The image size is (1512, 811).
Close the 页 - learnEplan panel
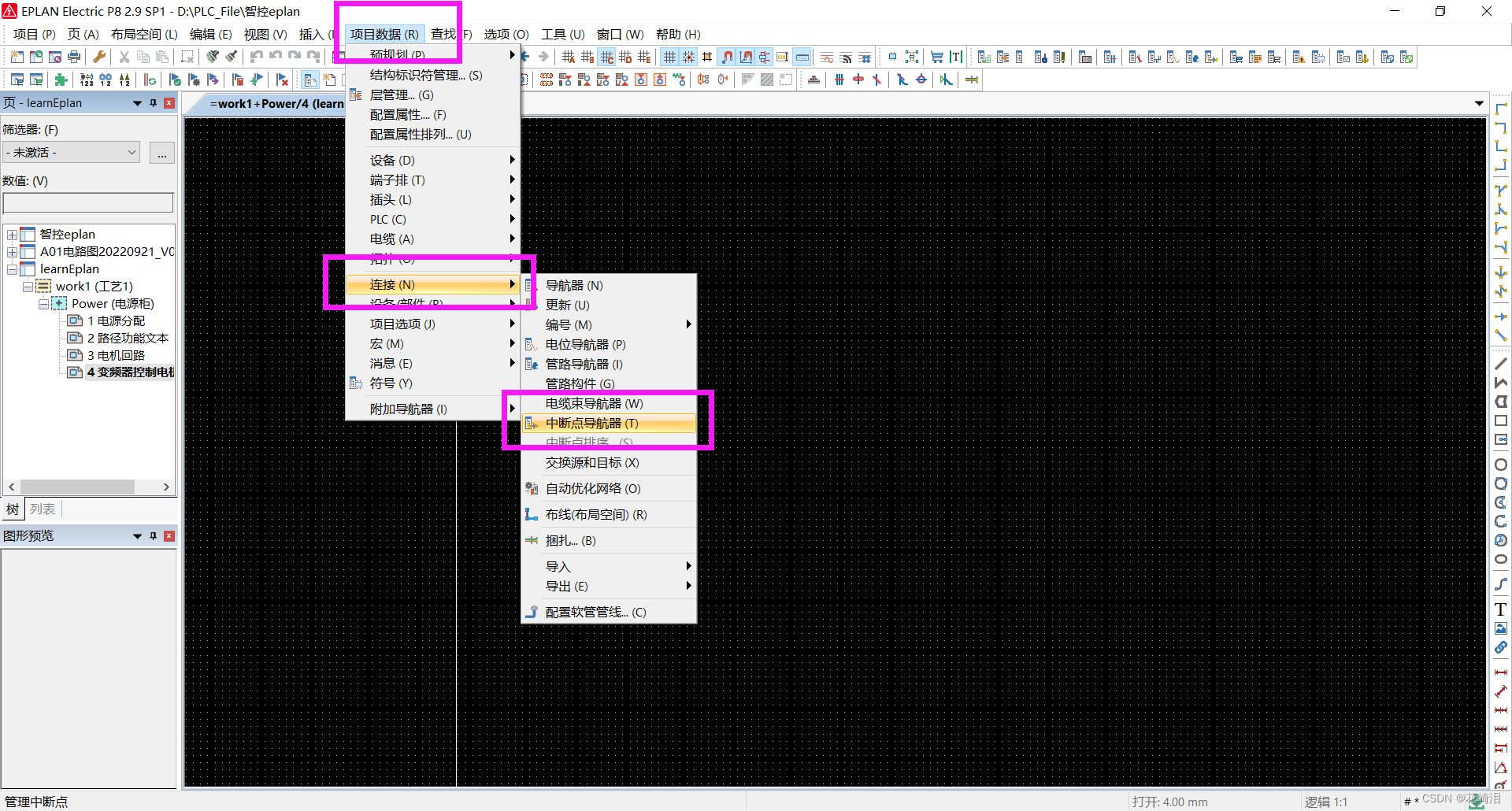tap(169, 103)
